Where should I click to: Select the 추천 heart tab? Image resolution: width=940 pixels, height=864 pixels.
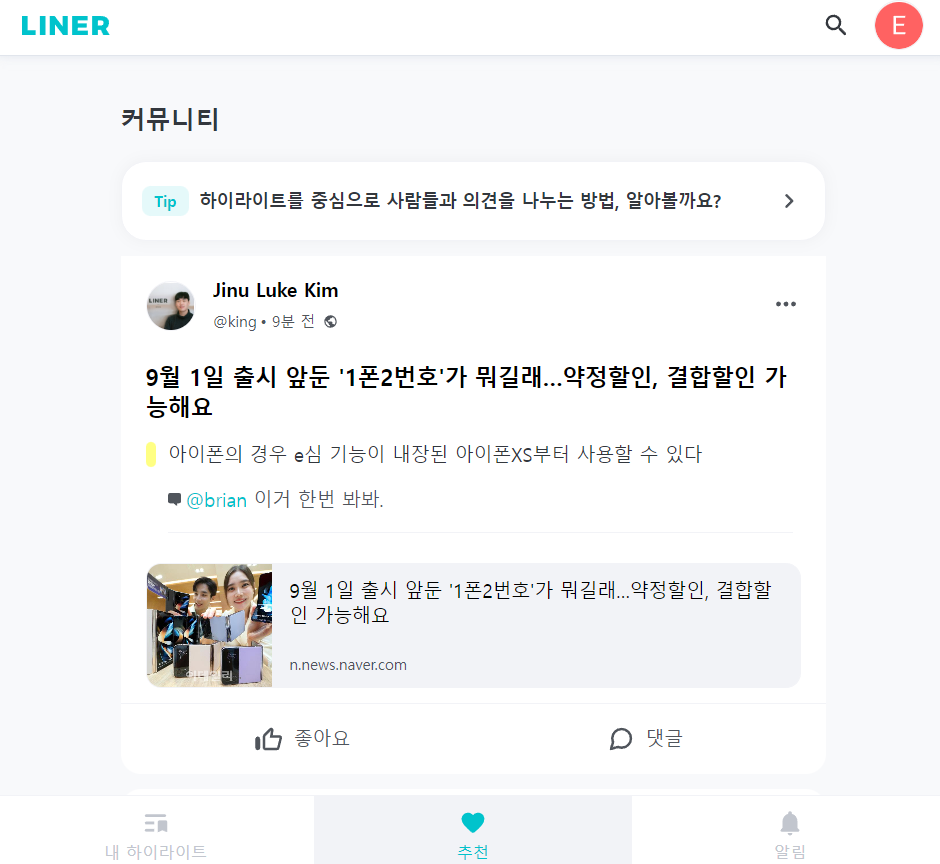tap(473, 836)
